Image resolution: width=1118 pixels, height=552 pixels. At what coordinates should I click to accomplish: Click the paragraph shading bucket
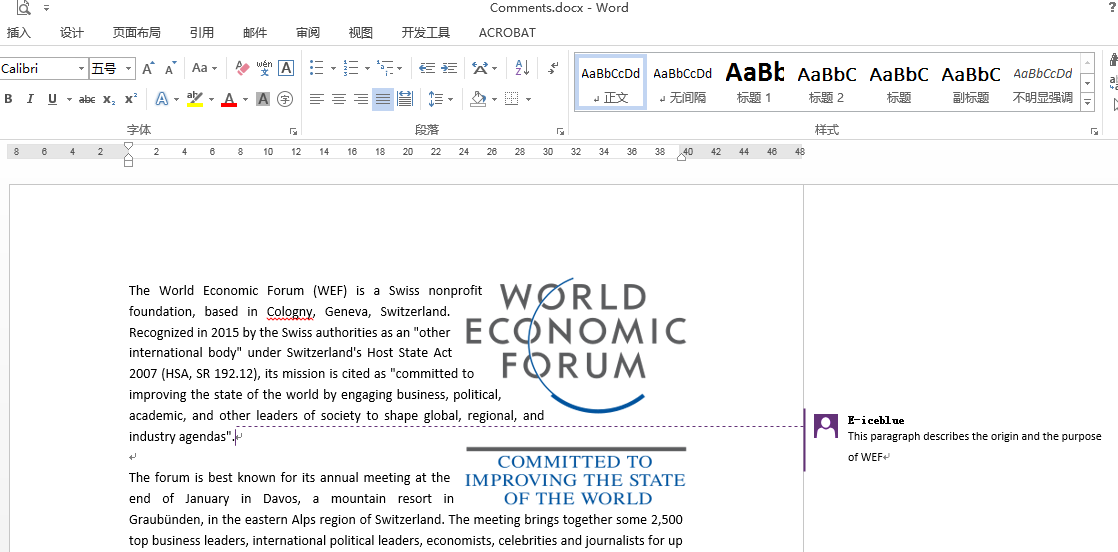(479, 99)
